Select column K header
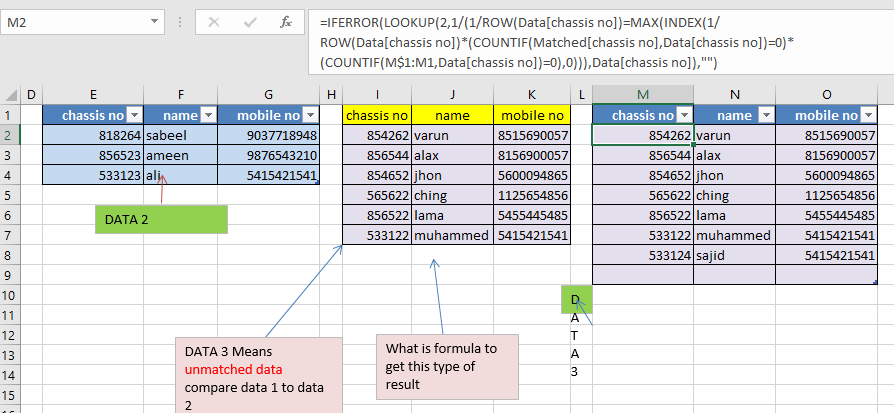Screen dimensions: 894x413 (532, 95)
